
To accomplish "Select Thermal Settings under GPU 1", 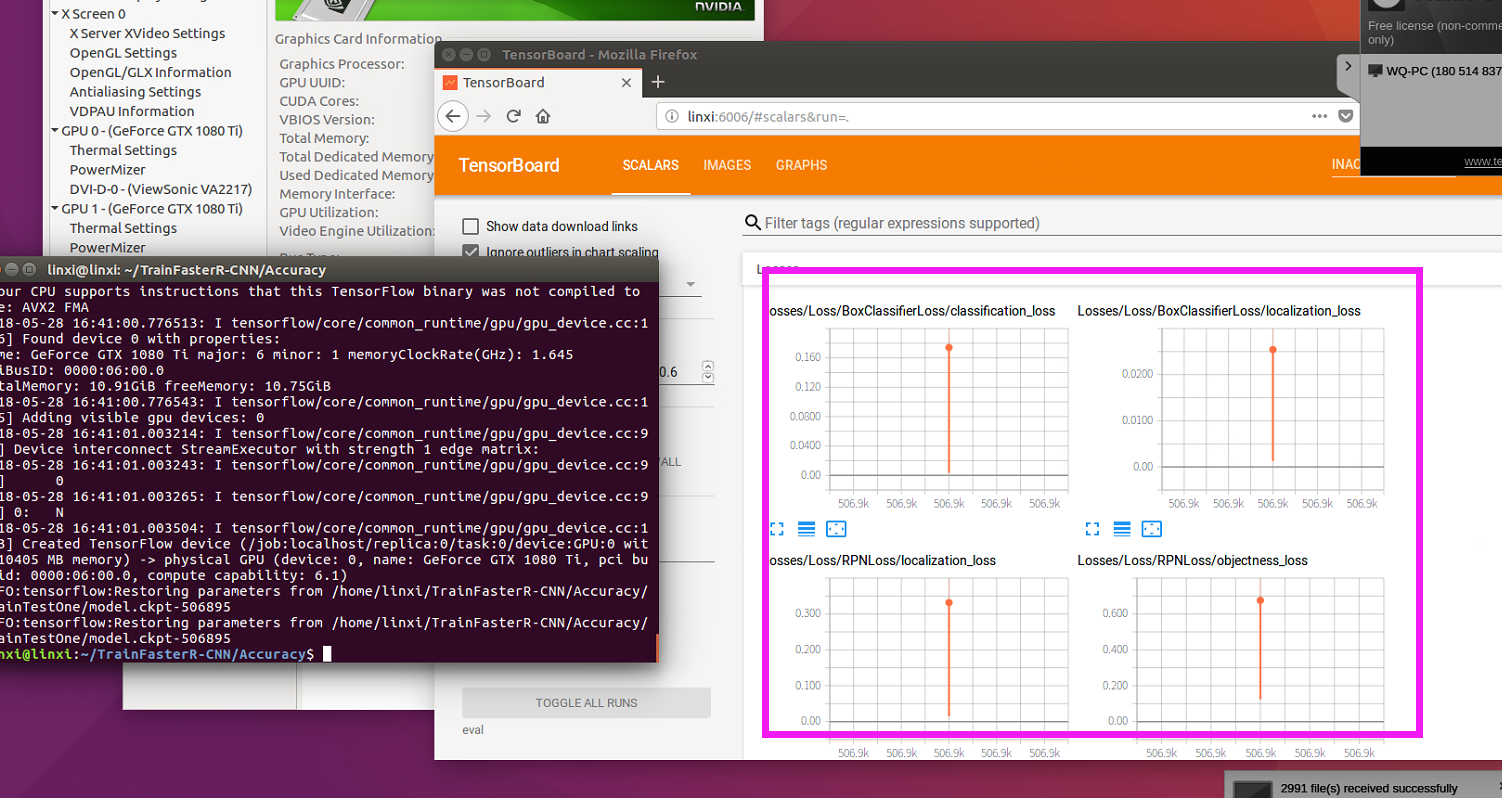I will [x=123, y=228].
